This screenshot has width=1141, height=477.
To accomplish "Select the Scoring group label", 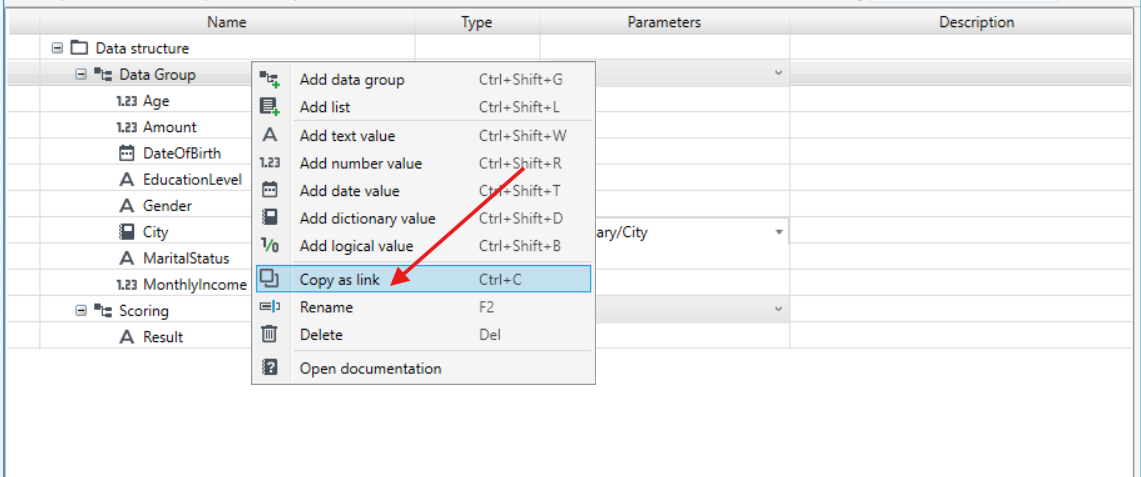I will click(144, 310).
